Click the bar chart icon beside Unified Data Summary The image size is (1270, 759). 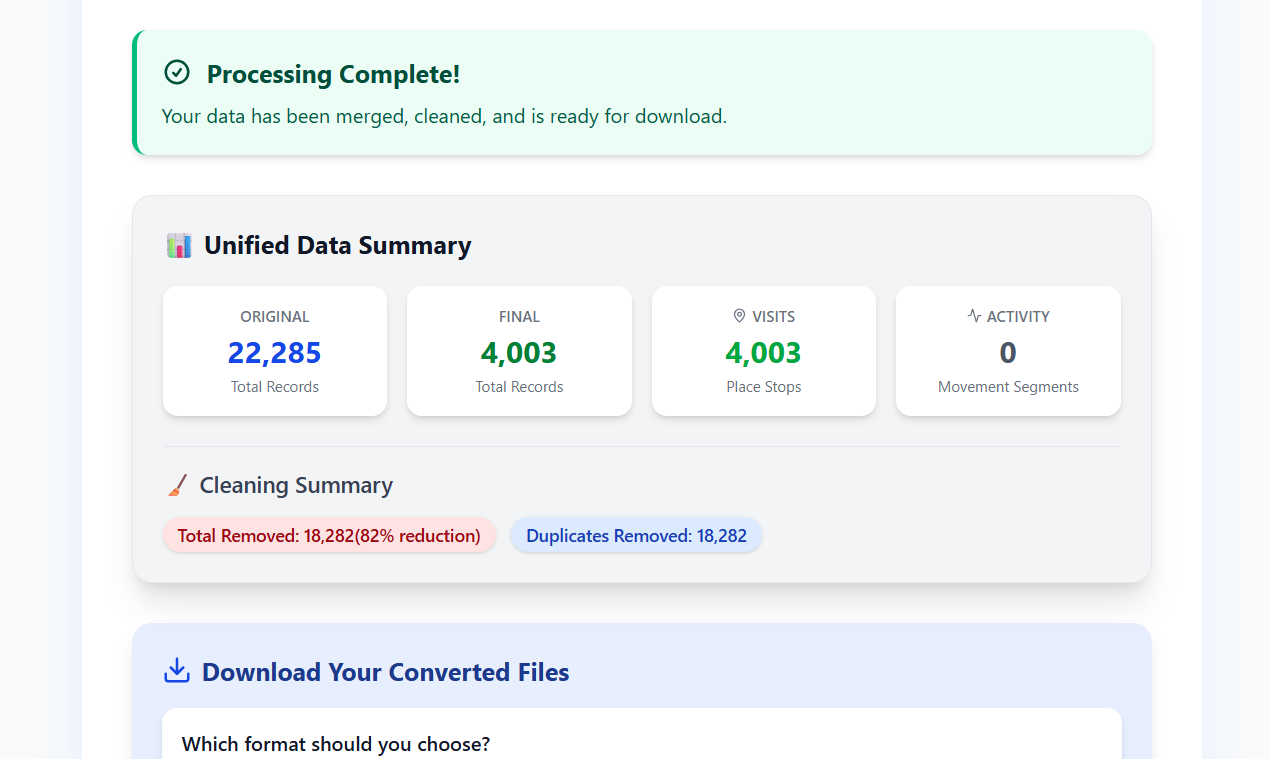(178, 245)
